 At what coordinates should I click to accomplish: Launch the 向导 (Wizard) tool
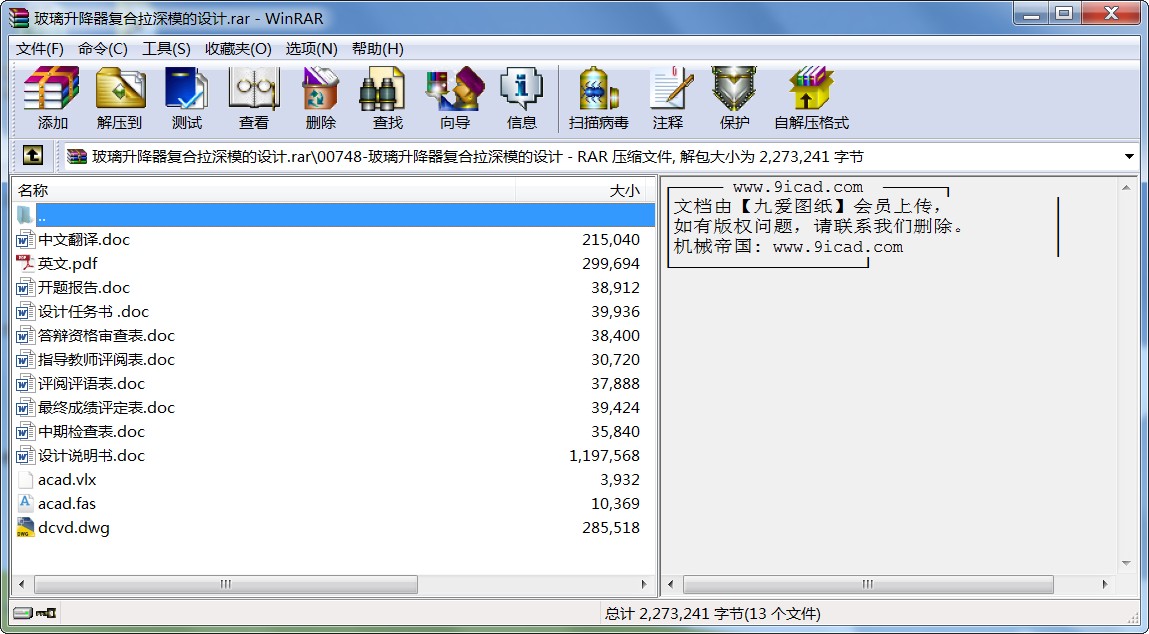(455, 98)
